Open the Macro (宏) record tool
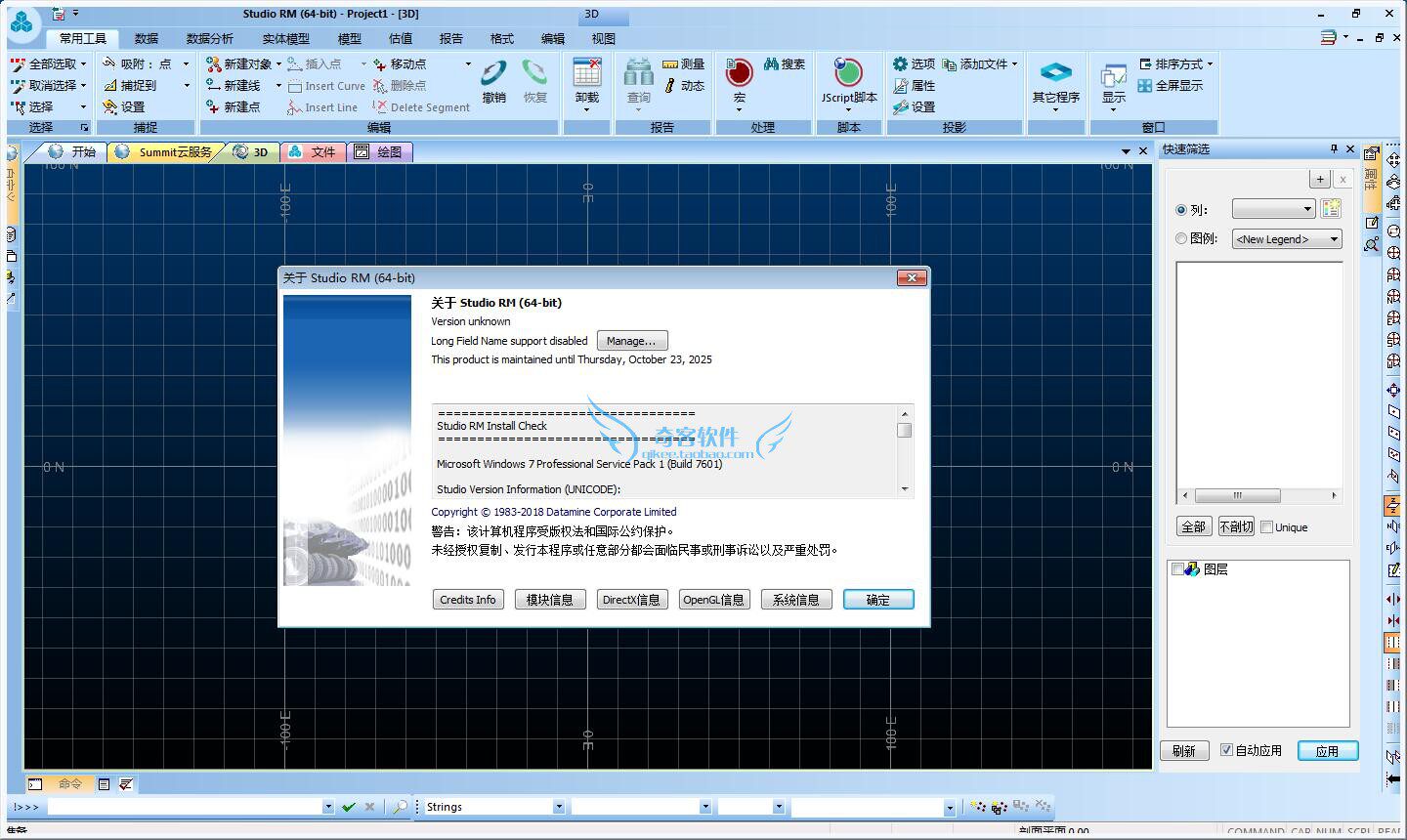This screenshot has width=1407, height=840. coord(739,74)
